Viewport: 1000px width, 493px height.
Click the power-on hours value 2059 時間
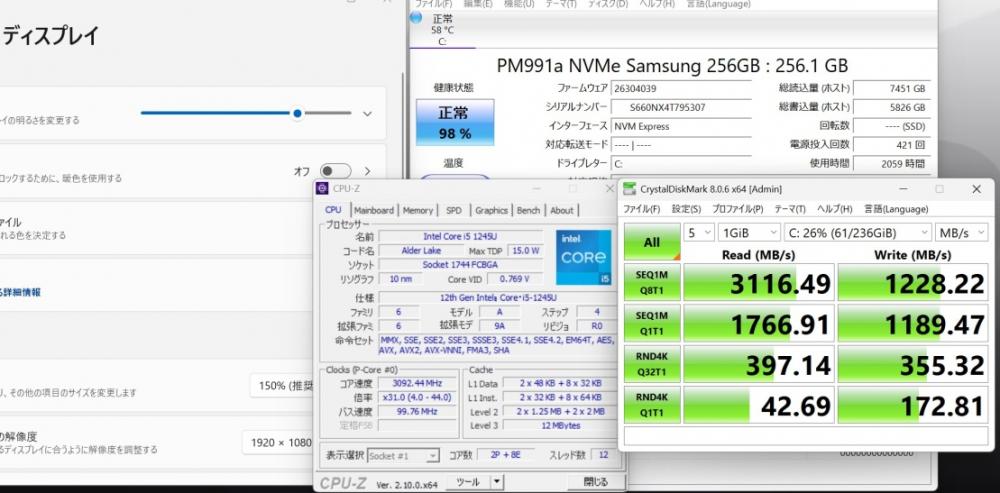[x=891, y=163]
